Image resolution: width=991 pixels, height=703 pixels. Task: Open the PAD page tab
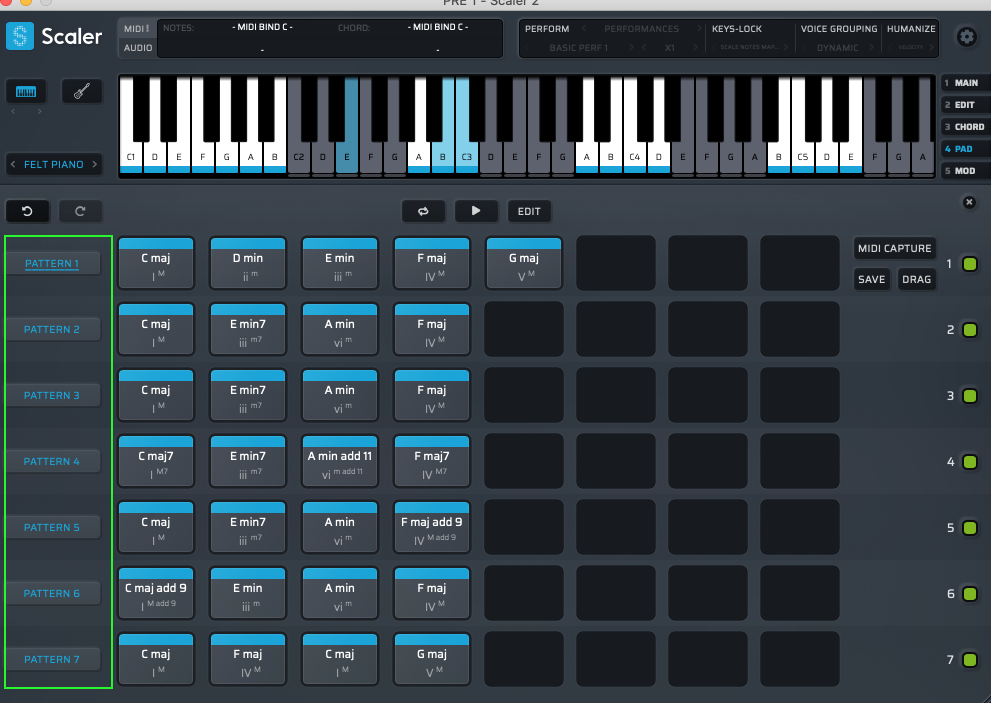point(965,149)
